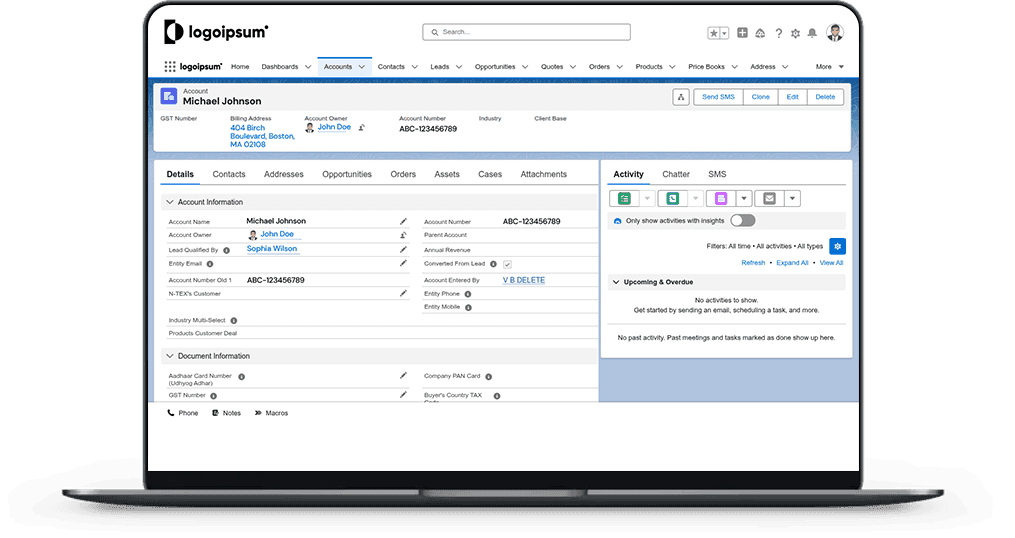Switch to the Contacts record tab
This screenshot has width=1015, height=538.
229,174
